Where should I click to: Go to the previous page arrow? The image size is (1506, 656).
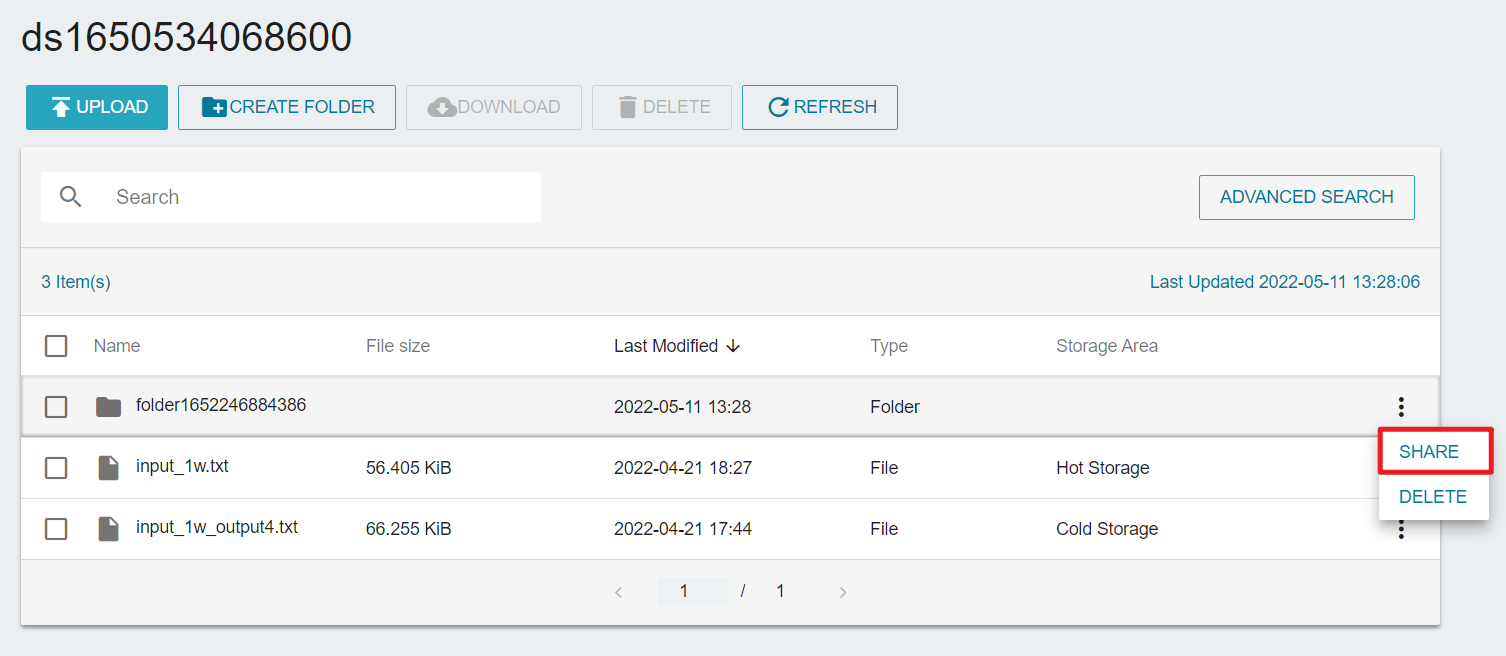click(619, 592)
